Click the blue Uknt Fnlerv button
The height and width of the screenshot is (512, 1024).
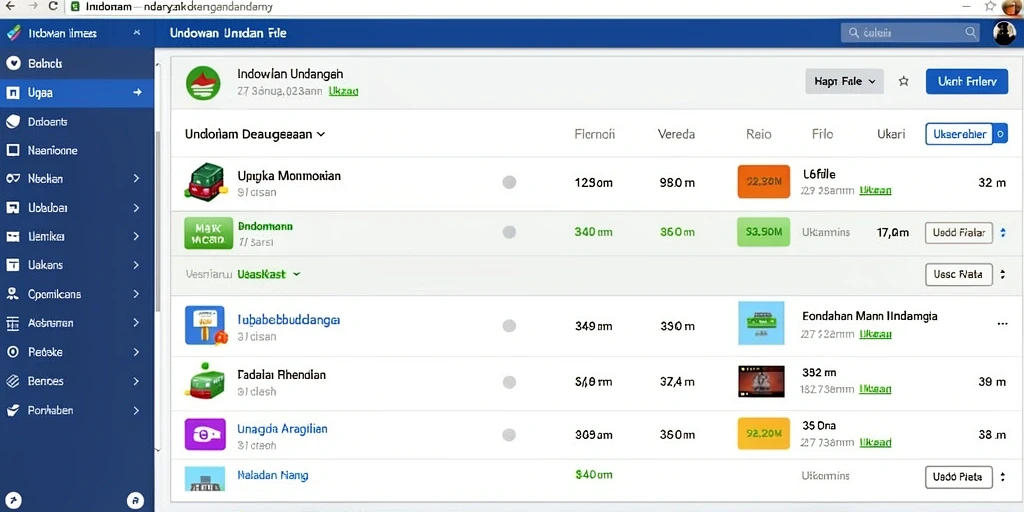[967, 82]
